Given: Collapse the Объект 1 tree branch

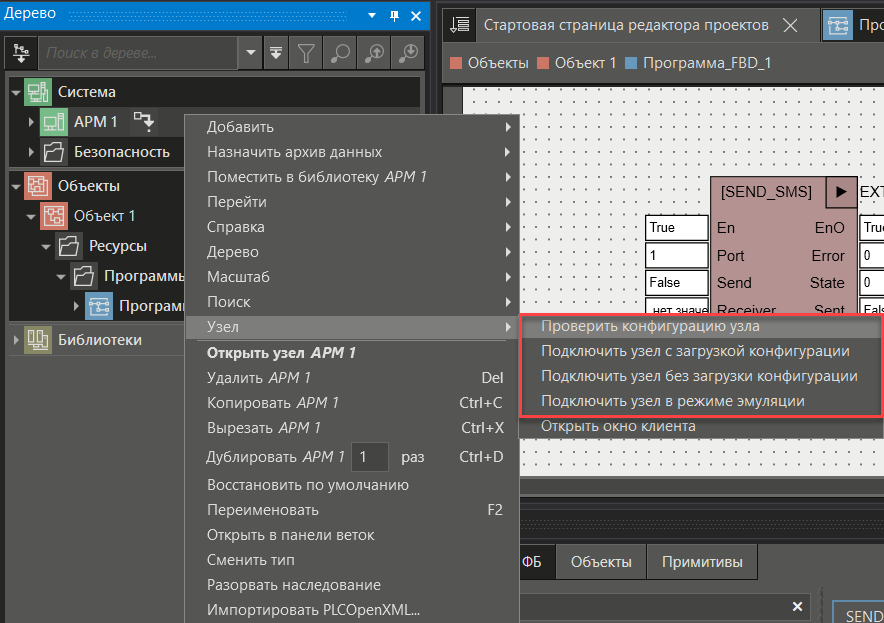Looking at the screenshot, I should (x=31, y=215).
